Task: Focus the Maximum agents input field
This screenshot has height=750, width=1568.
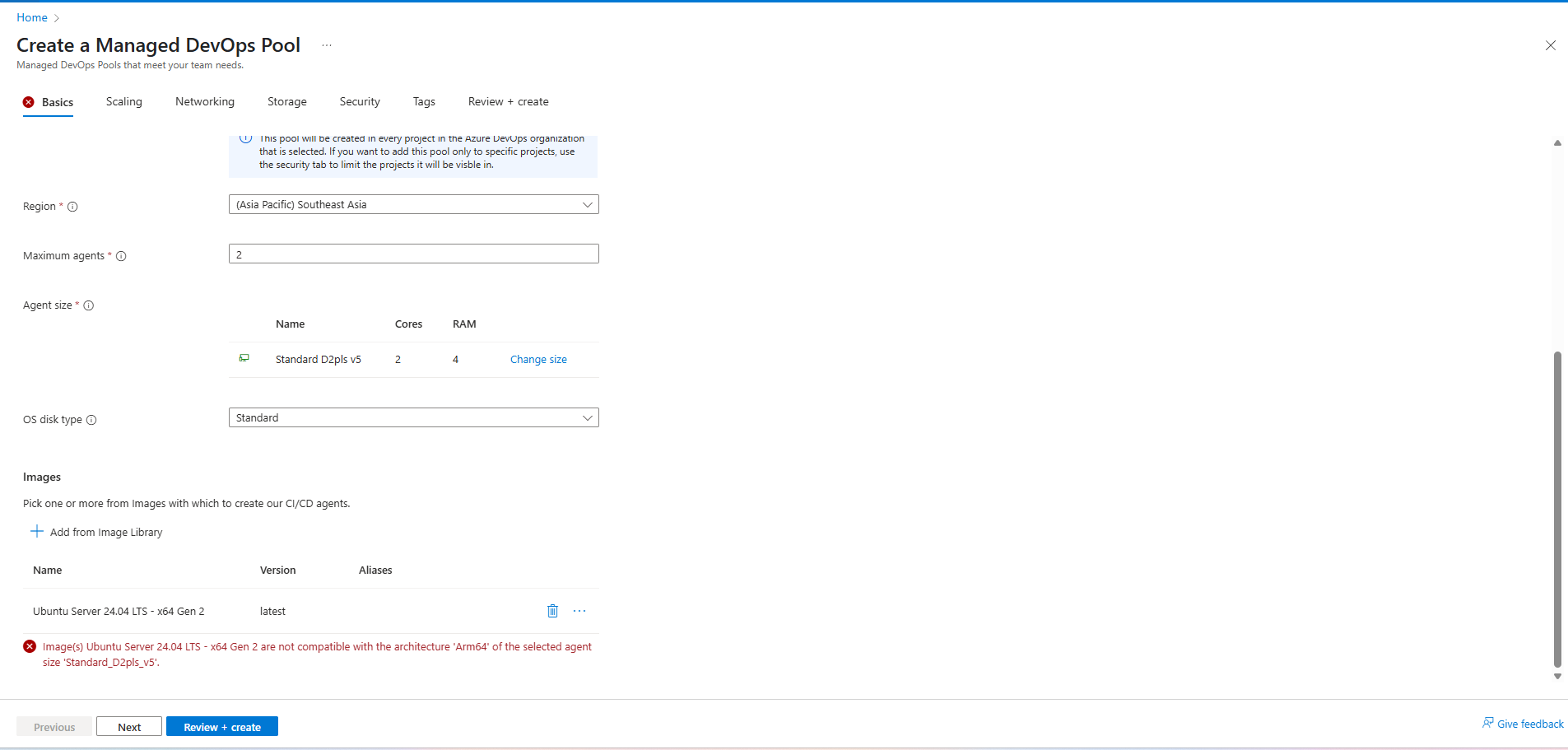Action: coord(414,254)
